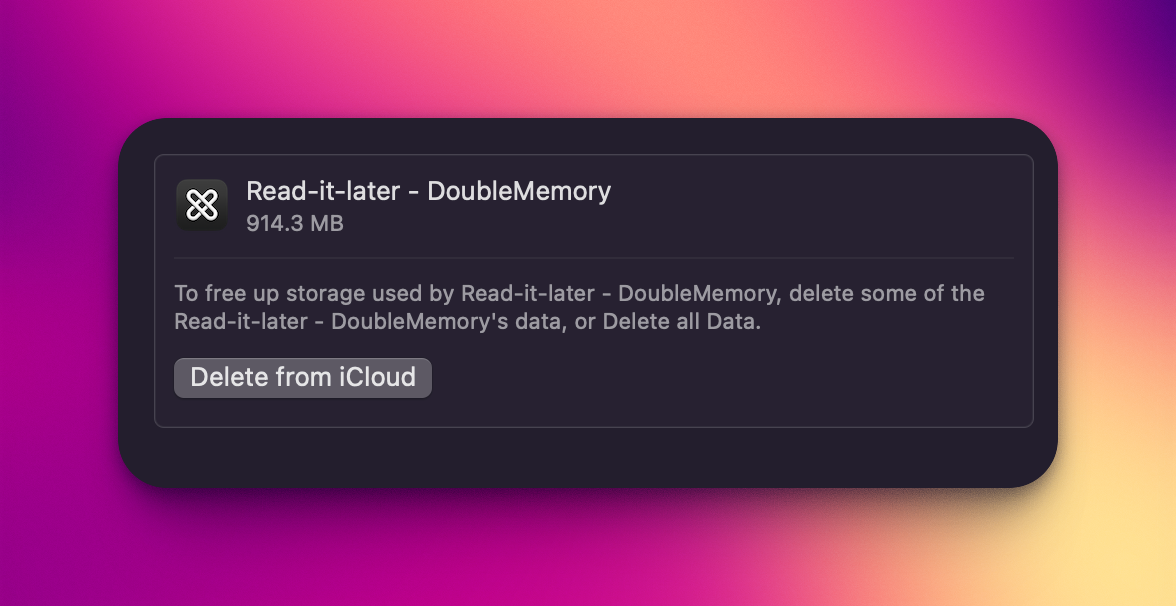
Task: Click the Delete from iCloud button
Action: (303, 377)
